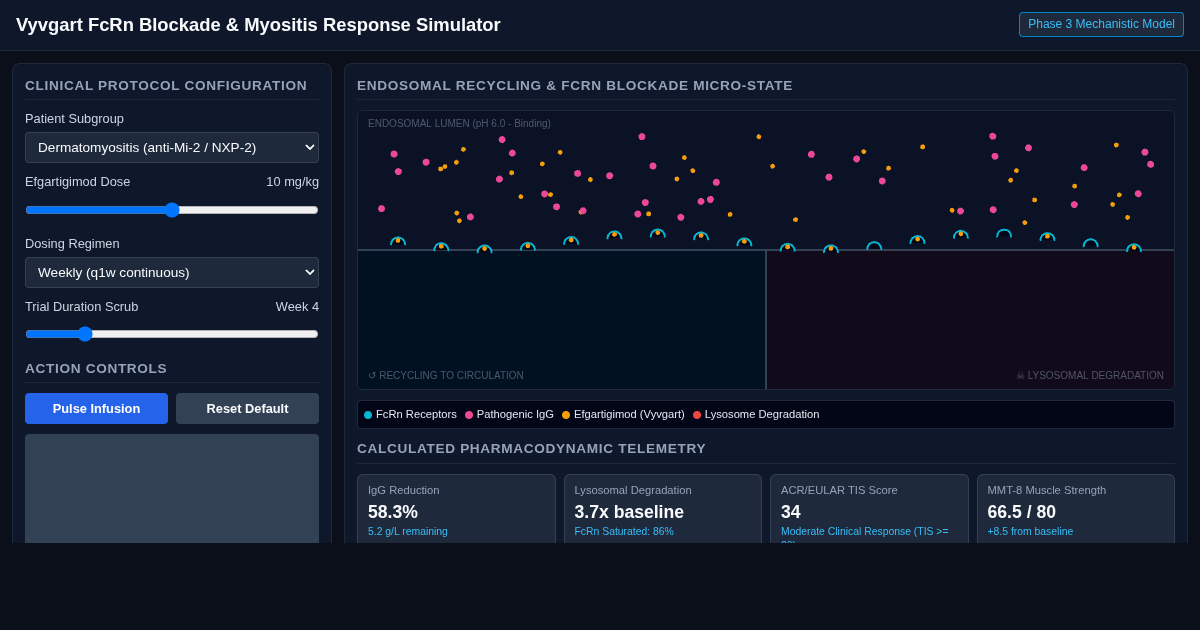Open the Dosing Regimen dropdown
Viewport: 1200px width, 630px height.
[x=172, y=272]
